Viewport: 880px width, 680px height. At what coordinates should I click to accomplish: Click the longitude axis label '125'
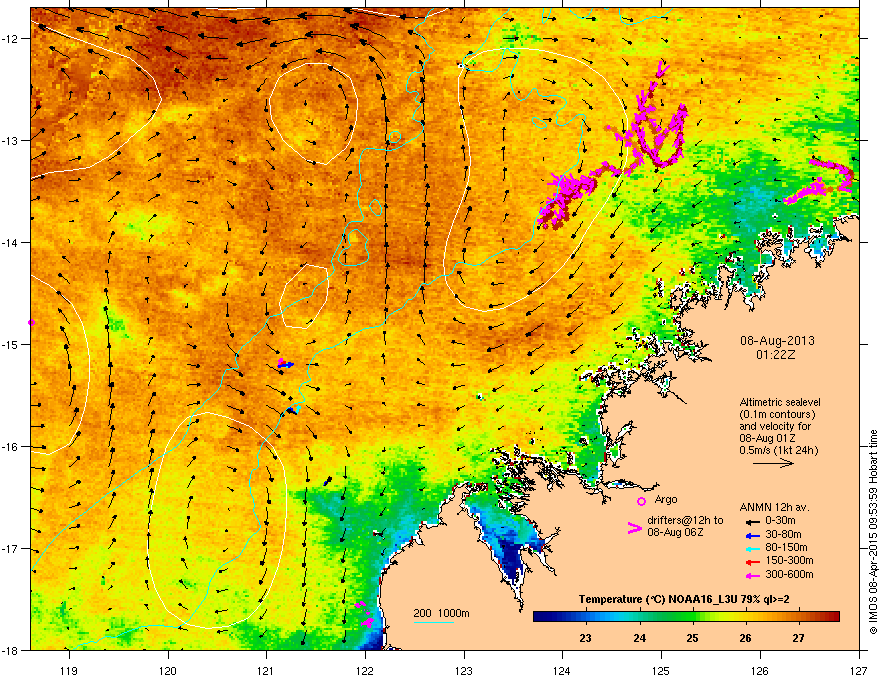click(x=661, y=670)
